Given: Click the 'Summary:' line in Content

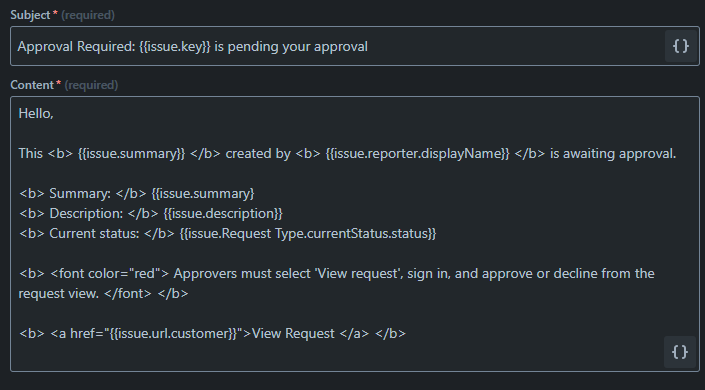Looking at the screenshot, I should [137, 193].
